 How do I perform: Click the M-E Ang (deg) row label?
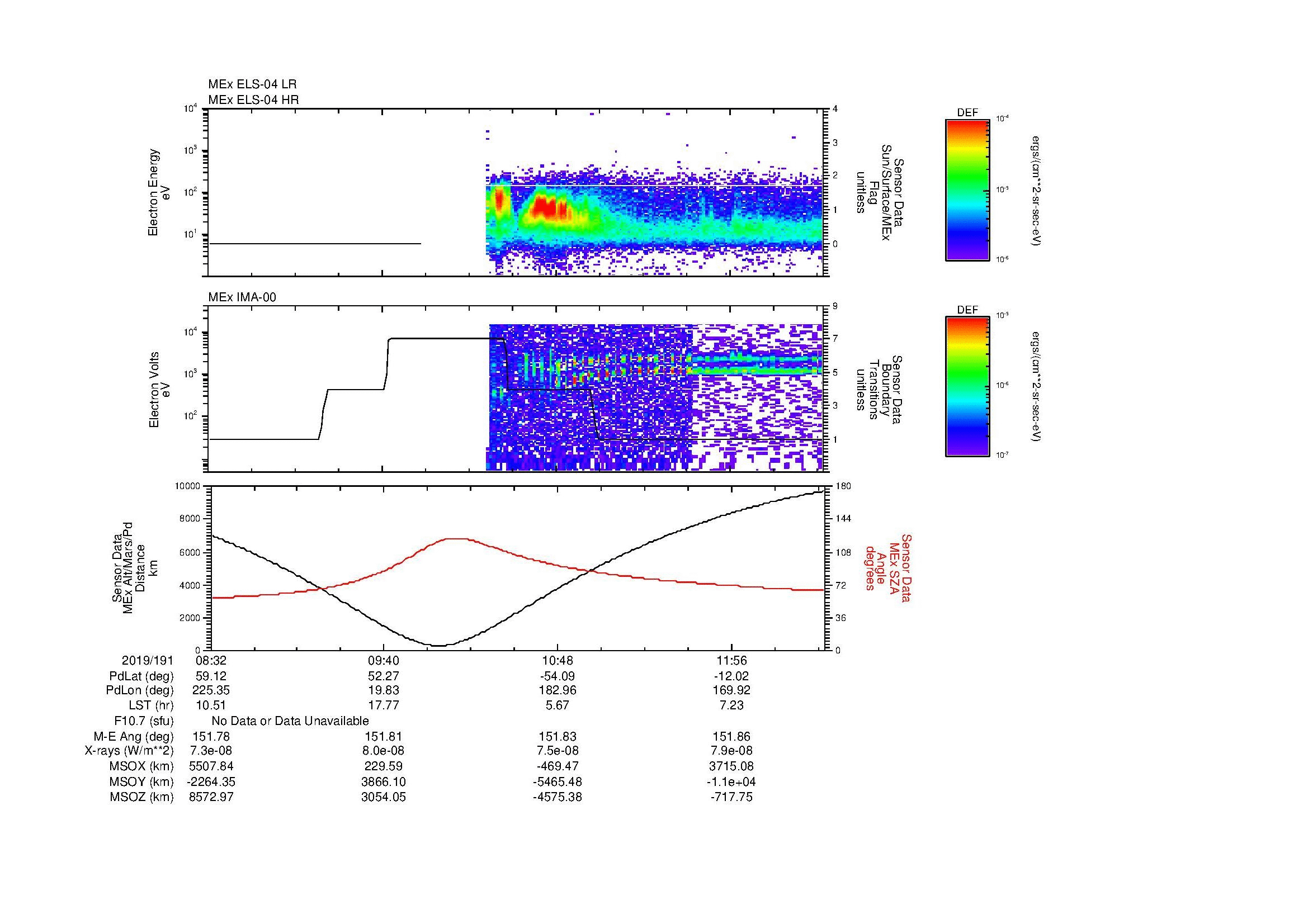134,737
